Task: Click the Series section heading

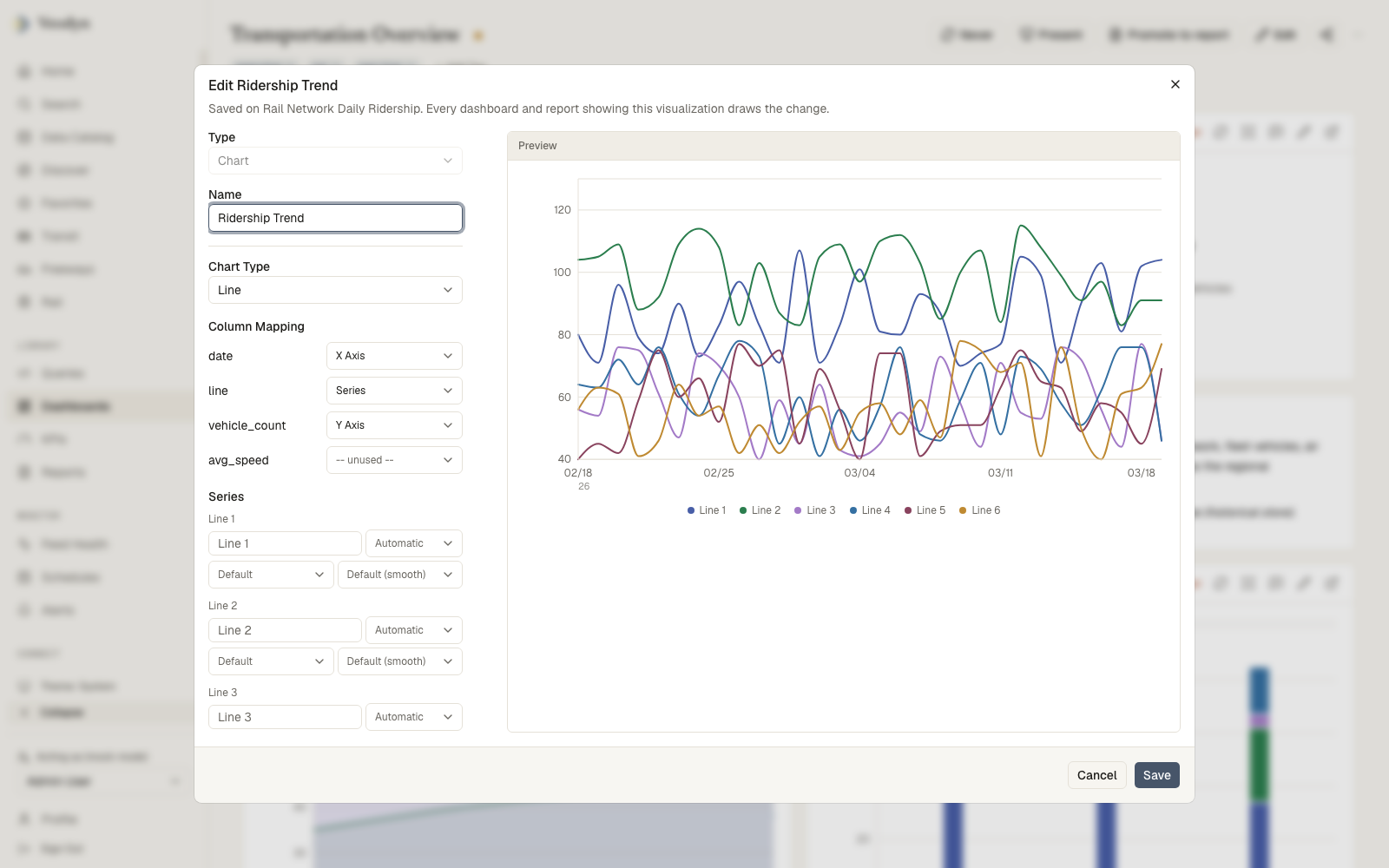Action: 226,496
